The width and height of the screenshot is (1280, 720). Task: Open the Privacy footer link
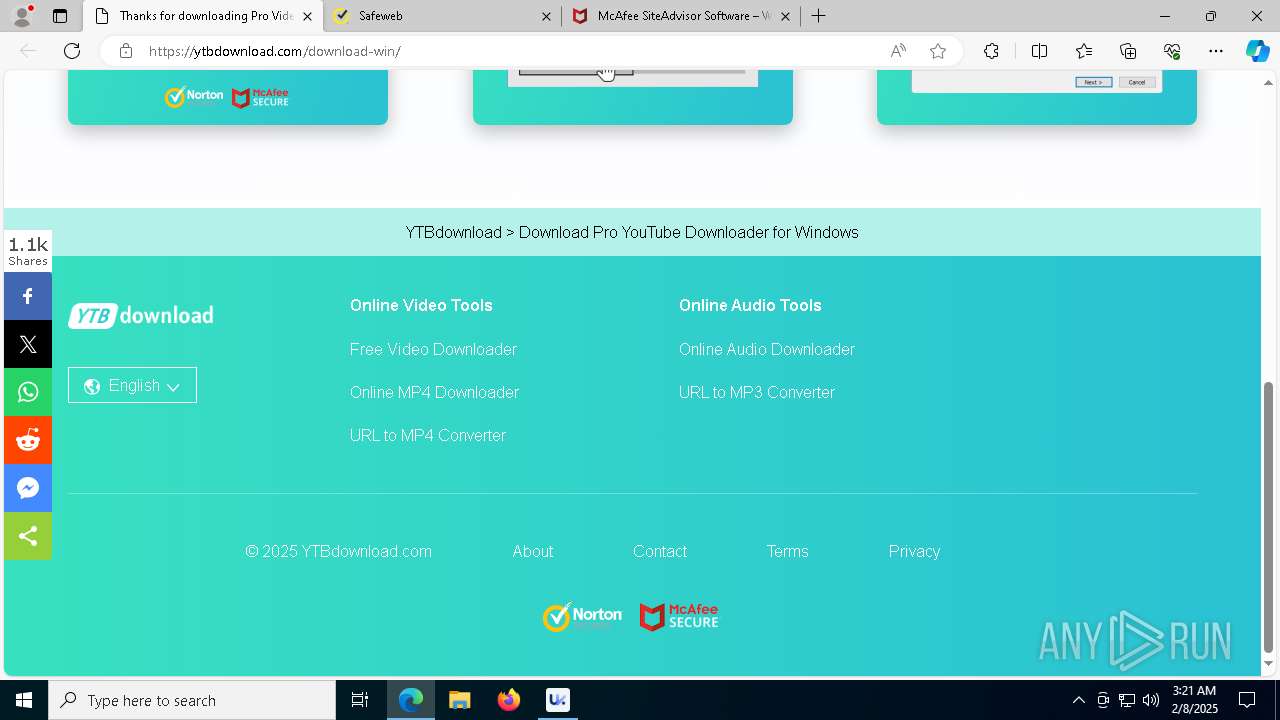914,551
